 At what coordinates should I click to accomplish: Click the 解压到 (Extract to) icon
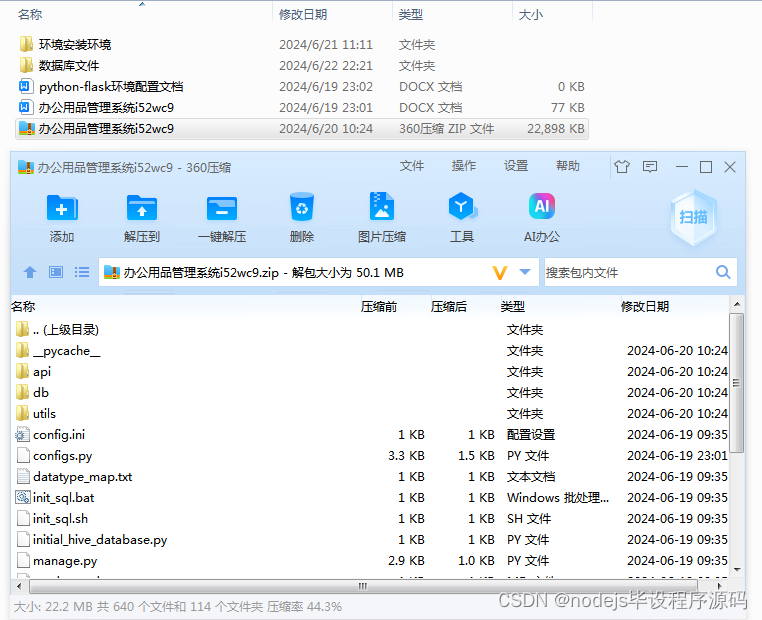pos(141,207)
